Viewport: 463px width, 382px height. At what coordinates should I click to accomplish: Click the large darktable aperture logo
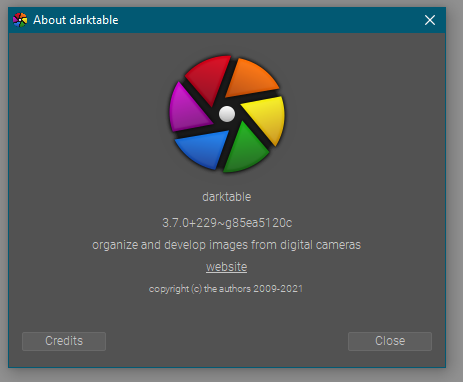coord(227,114)
